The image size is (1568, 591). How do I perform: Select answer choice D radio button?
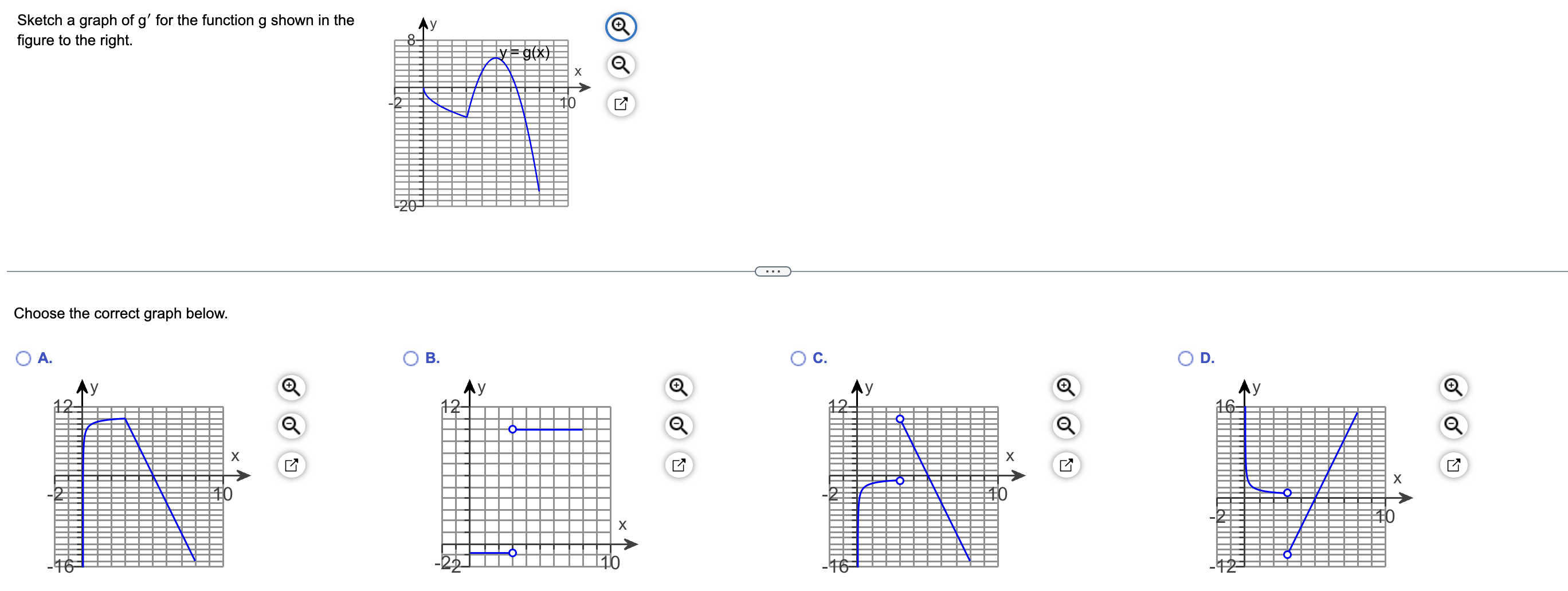point(1185,358)
